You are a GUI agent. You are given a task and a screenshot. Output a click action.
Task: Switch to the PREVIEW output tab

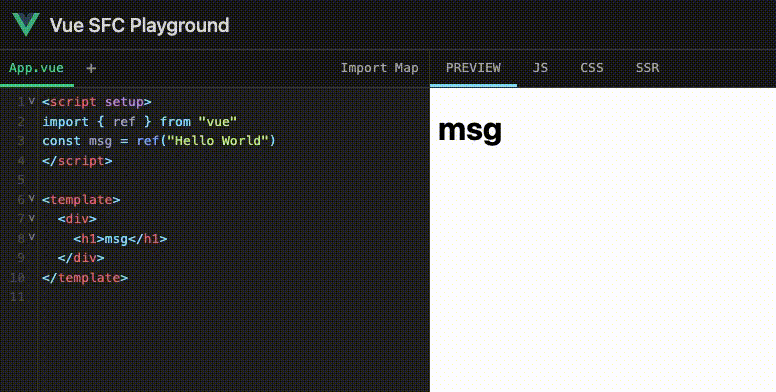(x=473, y=68)
